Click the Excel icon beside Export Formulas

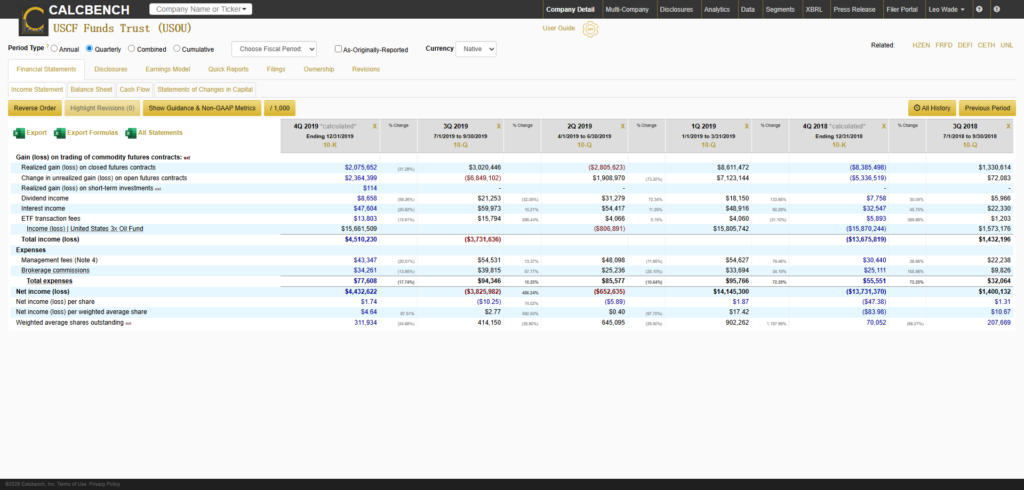click(x=58, y=133)
